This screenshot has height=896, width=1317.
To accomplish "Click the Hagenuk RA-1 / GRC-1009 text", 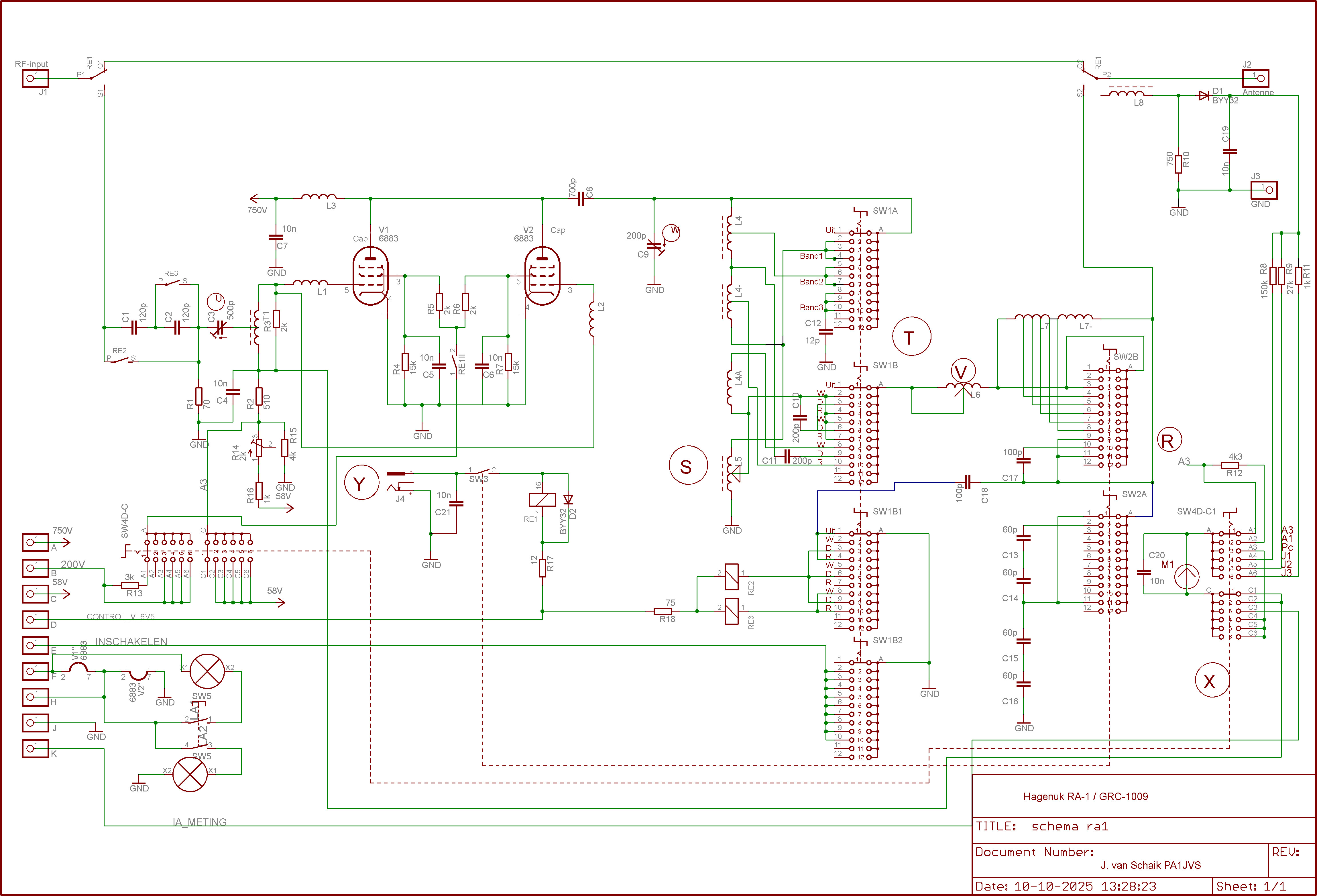I will 1085,796.
